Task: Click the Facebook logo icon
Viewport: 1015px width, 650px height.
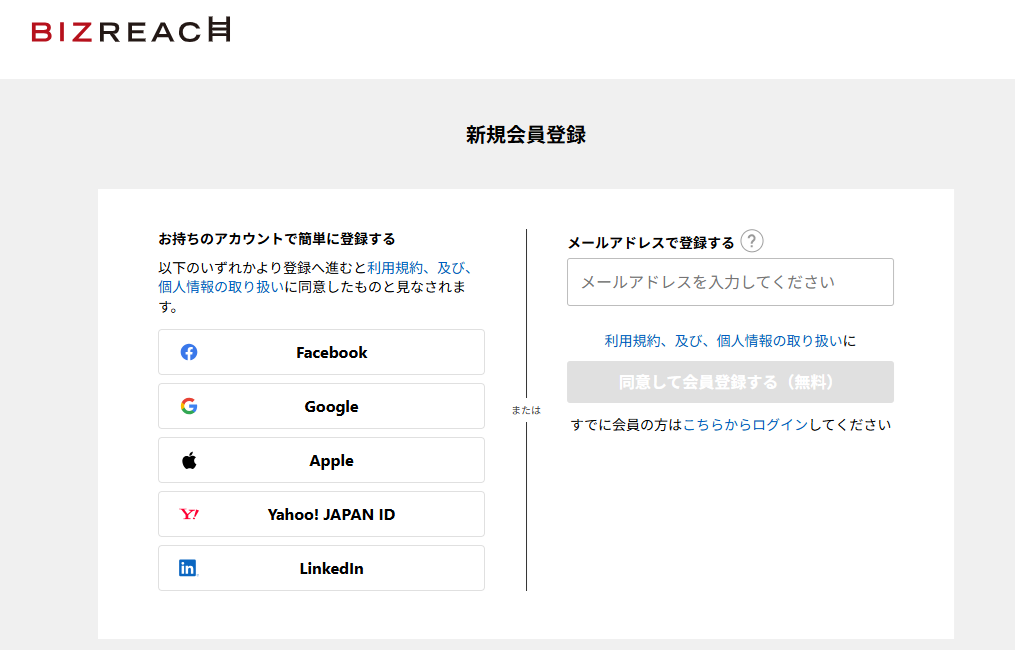Action: click(x=189, y=352)
